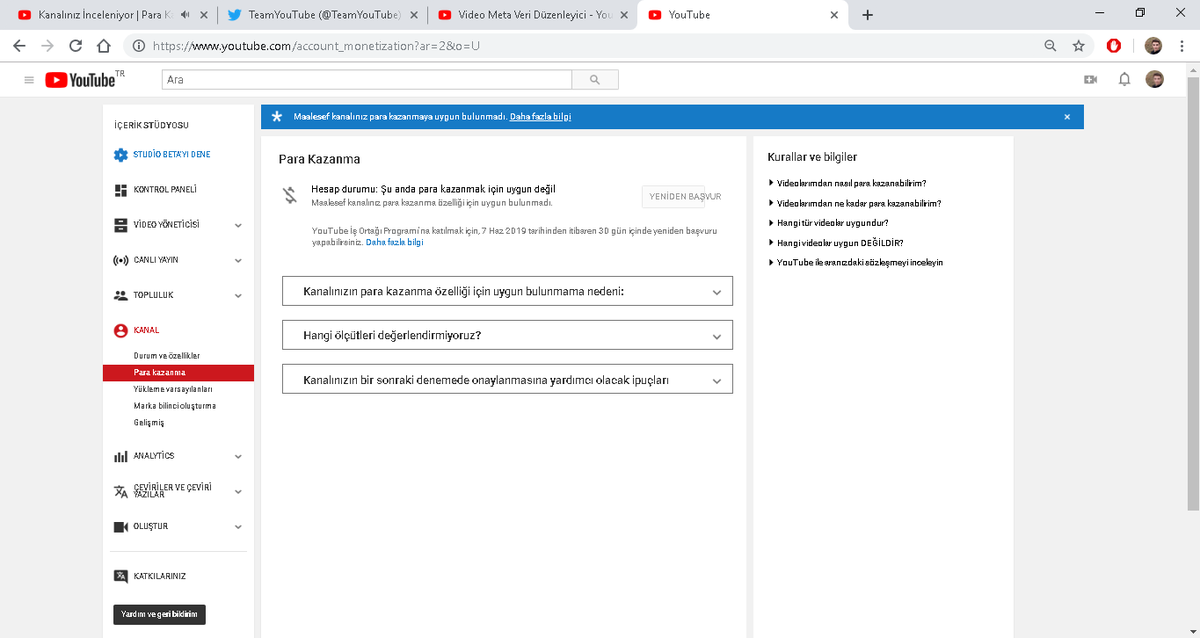Viewport: 1200px width, 638px height.
Task: Click the Oluştur camera icon
Action: point(121,527)
